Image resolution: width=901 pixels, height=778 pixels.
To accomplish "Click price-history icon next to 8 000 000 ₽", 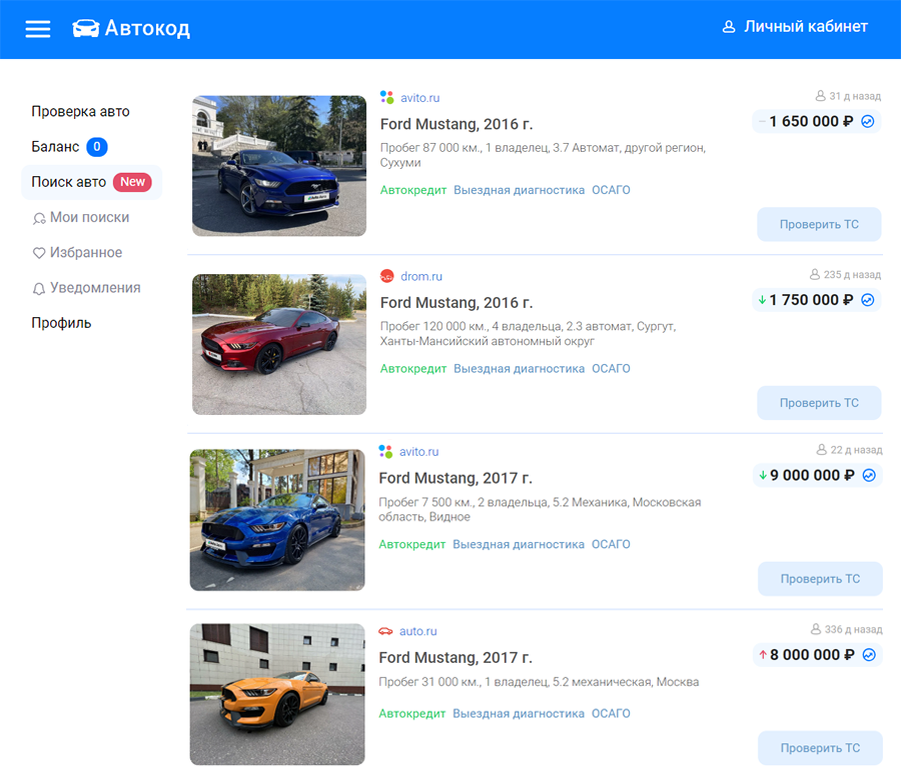I will (x=869, y=654).
